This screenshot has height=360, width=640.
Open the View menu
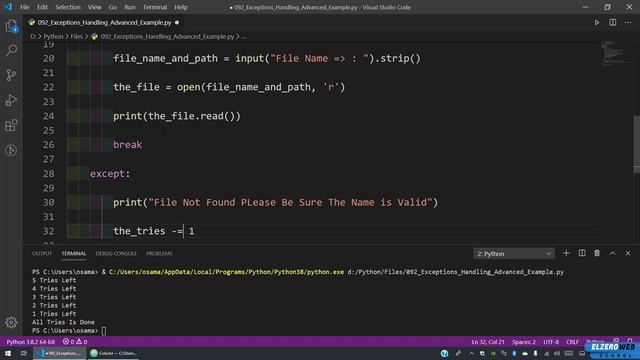94,7
